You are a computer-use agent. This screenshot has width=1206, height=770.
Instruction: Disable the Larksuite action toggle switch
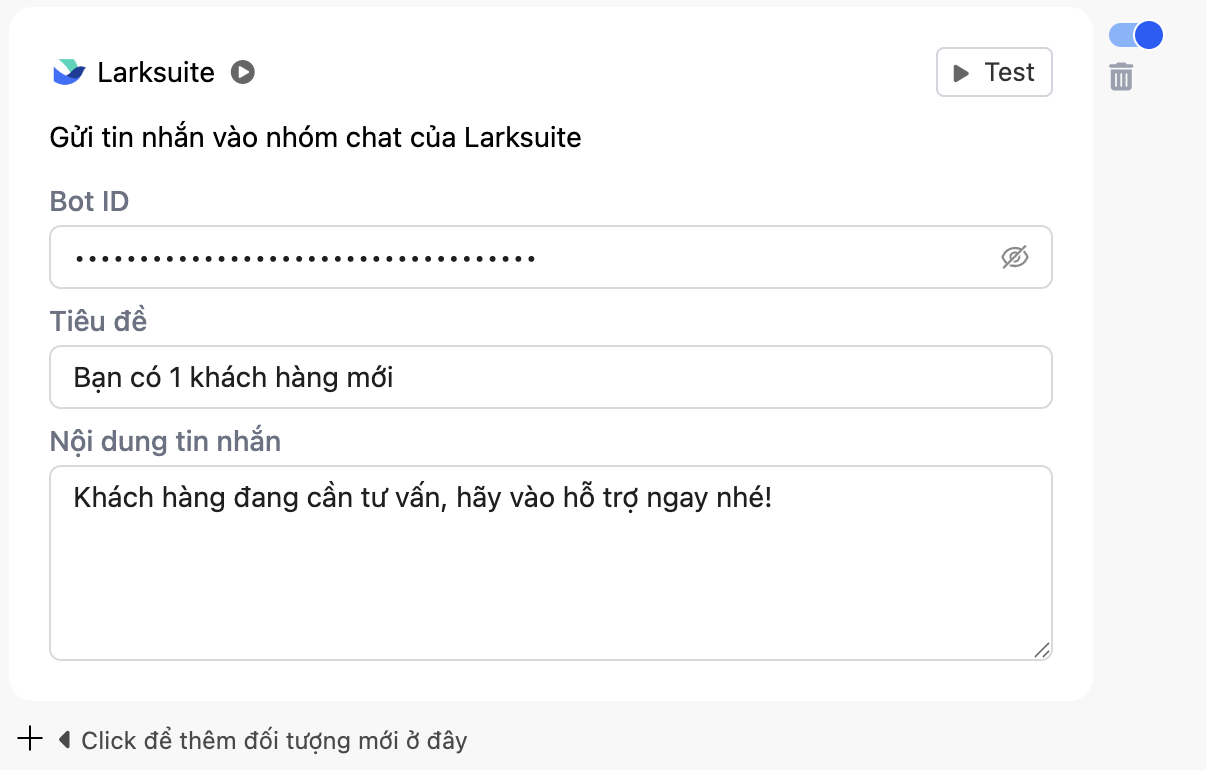point(1136,35)
